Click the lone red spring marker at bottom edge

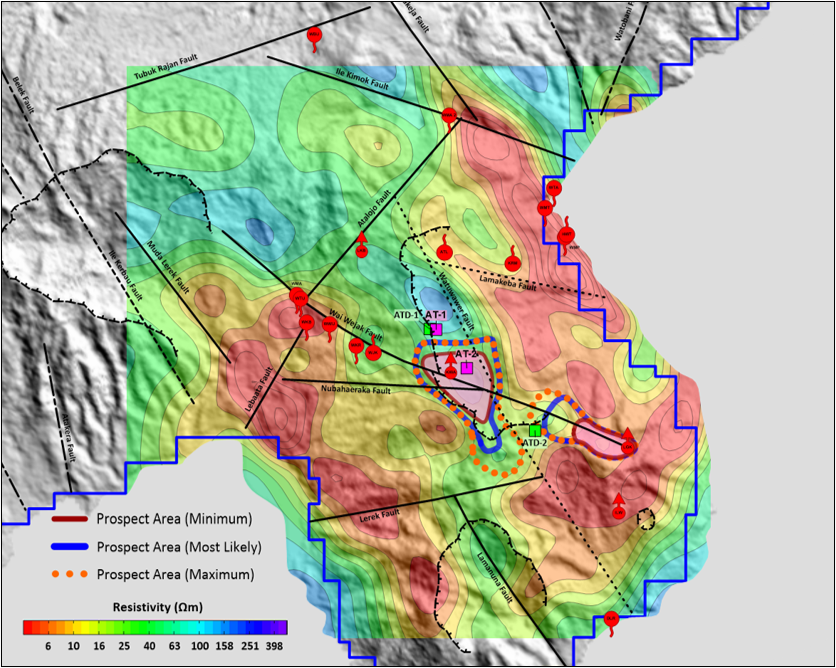[x=611, y=619]
